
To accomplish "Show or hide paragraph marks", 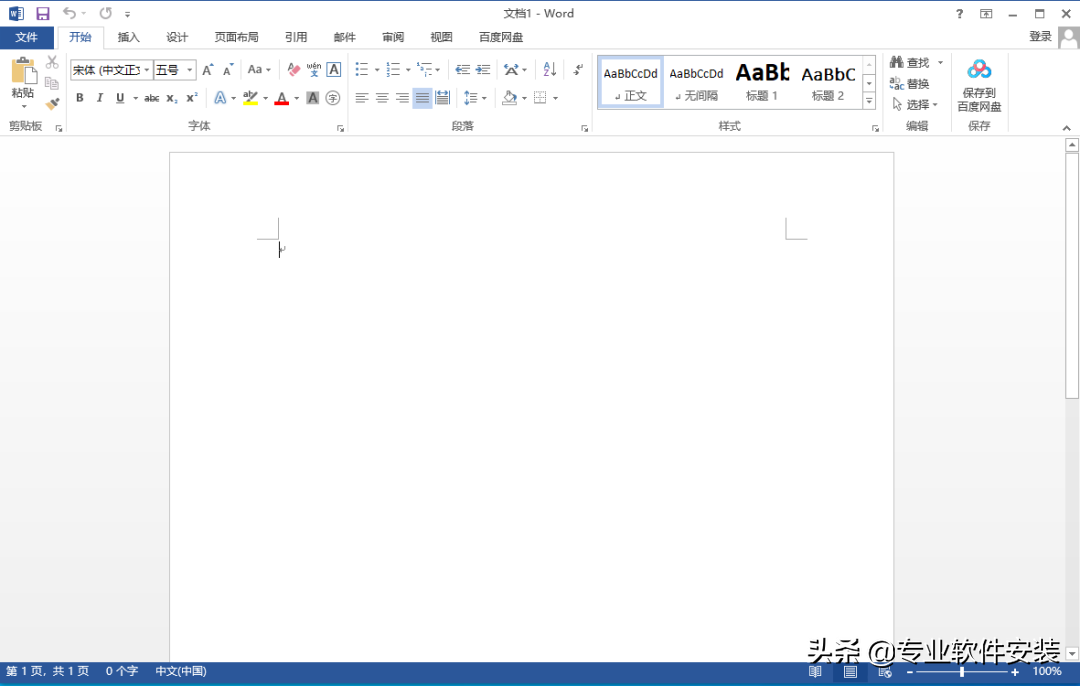I will pyautogui.click(x=578, y=69).
